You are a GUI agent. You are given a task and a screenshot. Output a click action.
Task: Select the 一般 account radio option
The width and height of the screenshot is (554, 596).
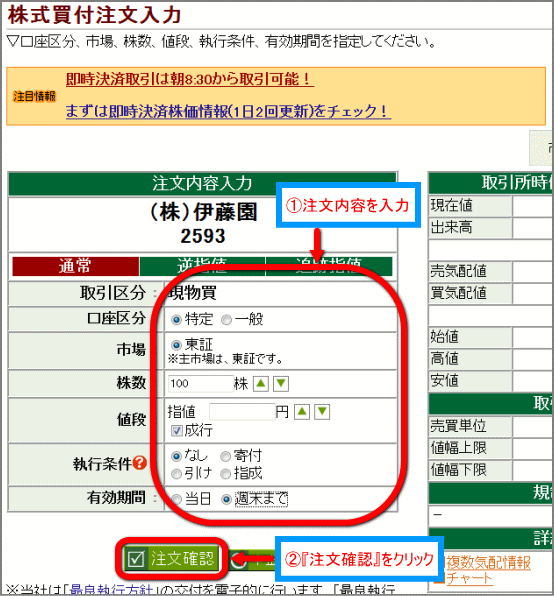tap(226, 320)
